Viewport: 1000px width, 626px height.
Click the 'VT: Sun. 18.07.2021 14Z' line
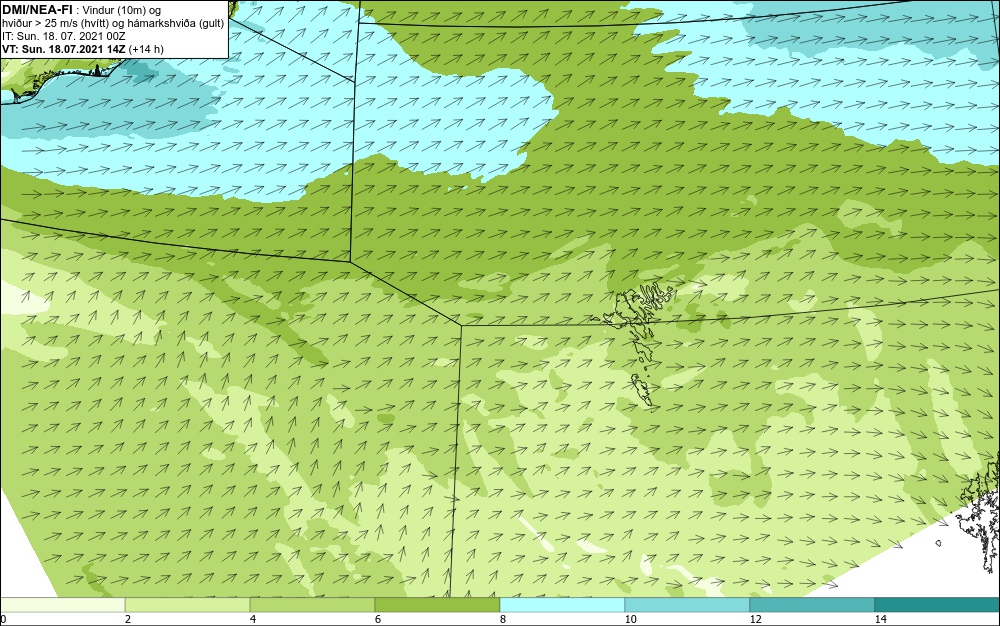[63, 49]
